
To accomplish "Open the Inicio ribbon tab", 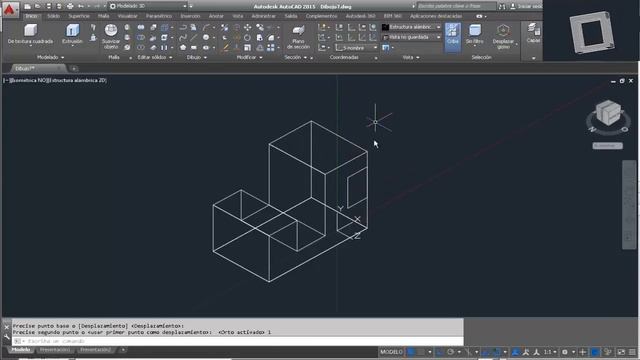I will (x=31, y=16).
